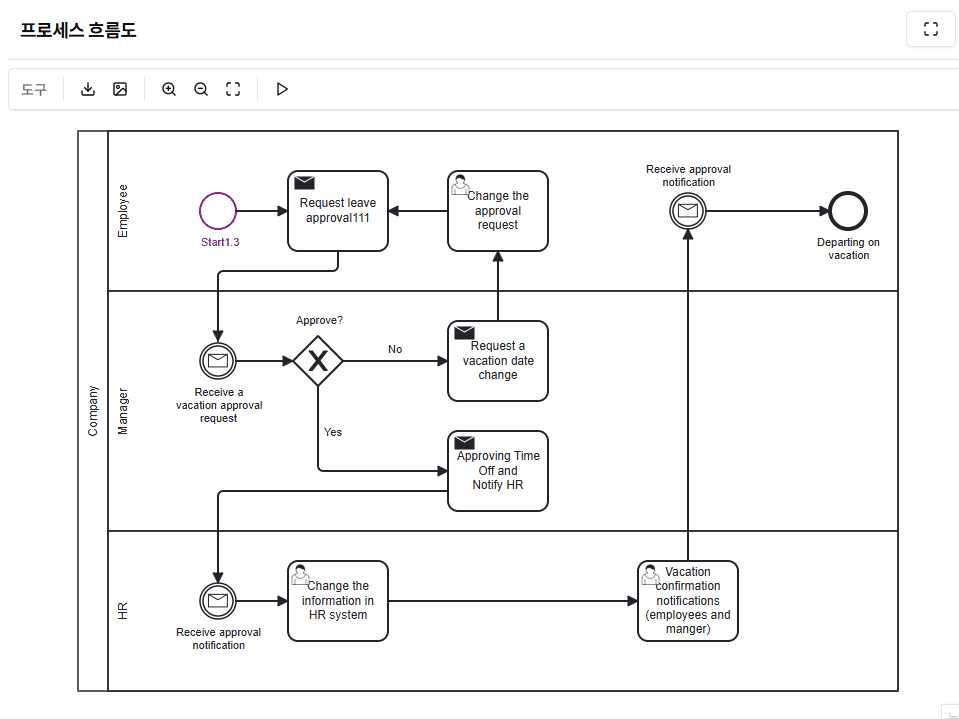Click the 'Request a vacation date change' task
Image resolution: width=959 pixels, height=719 pixels.
coord(498,361)
